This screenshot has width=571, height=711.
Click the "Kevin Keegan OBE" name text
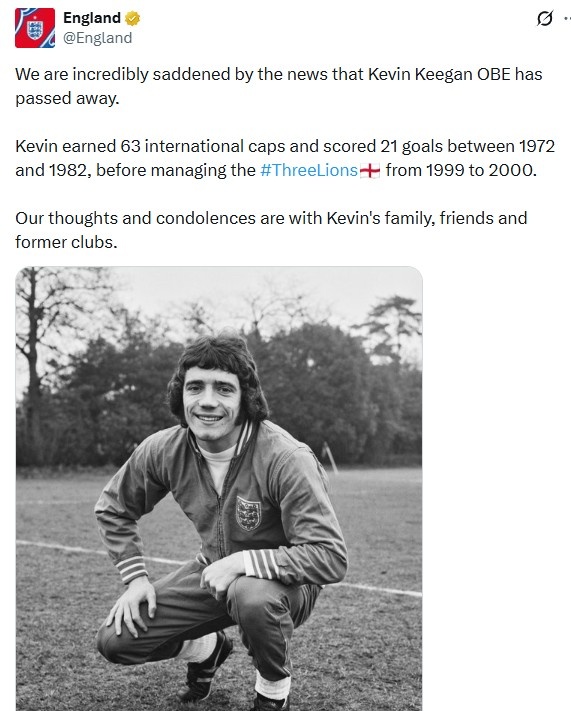(x=439, y=74)
